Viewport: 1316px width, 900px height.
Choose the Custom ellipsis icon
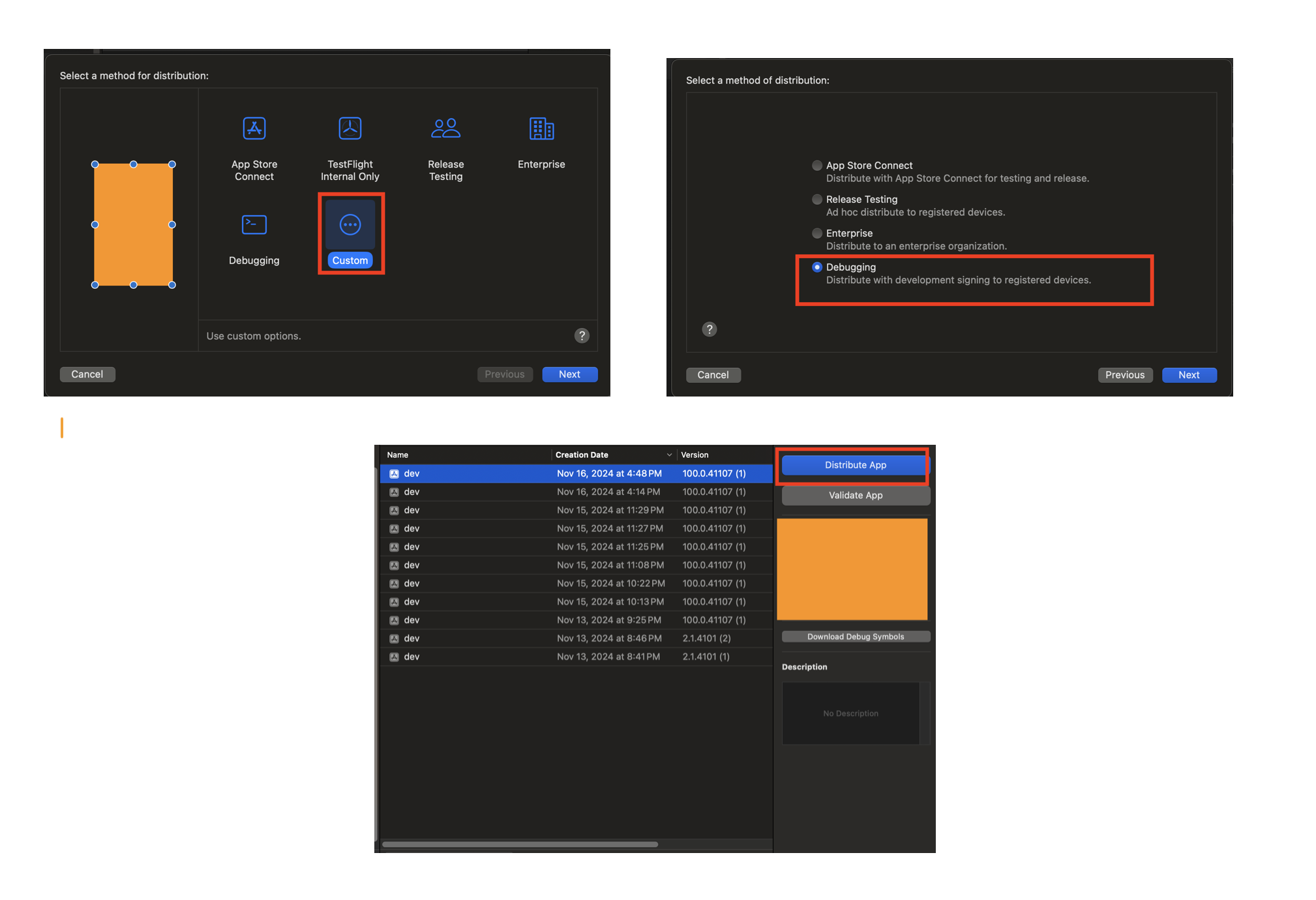click(x=350, y=225)
